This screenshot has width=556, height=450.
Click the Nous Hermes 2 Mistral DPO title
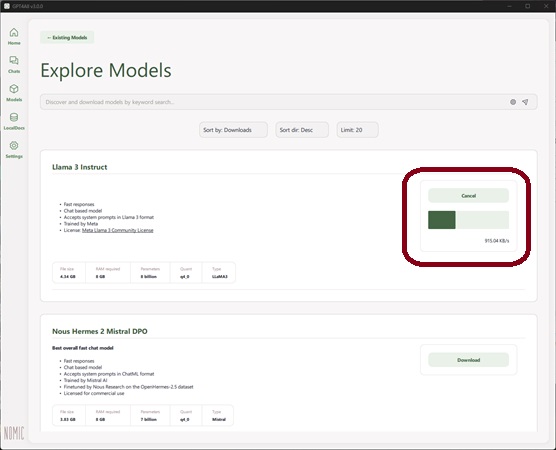click(x=100, y=331)
